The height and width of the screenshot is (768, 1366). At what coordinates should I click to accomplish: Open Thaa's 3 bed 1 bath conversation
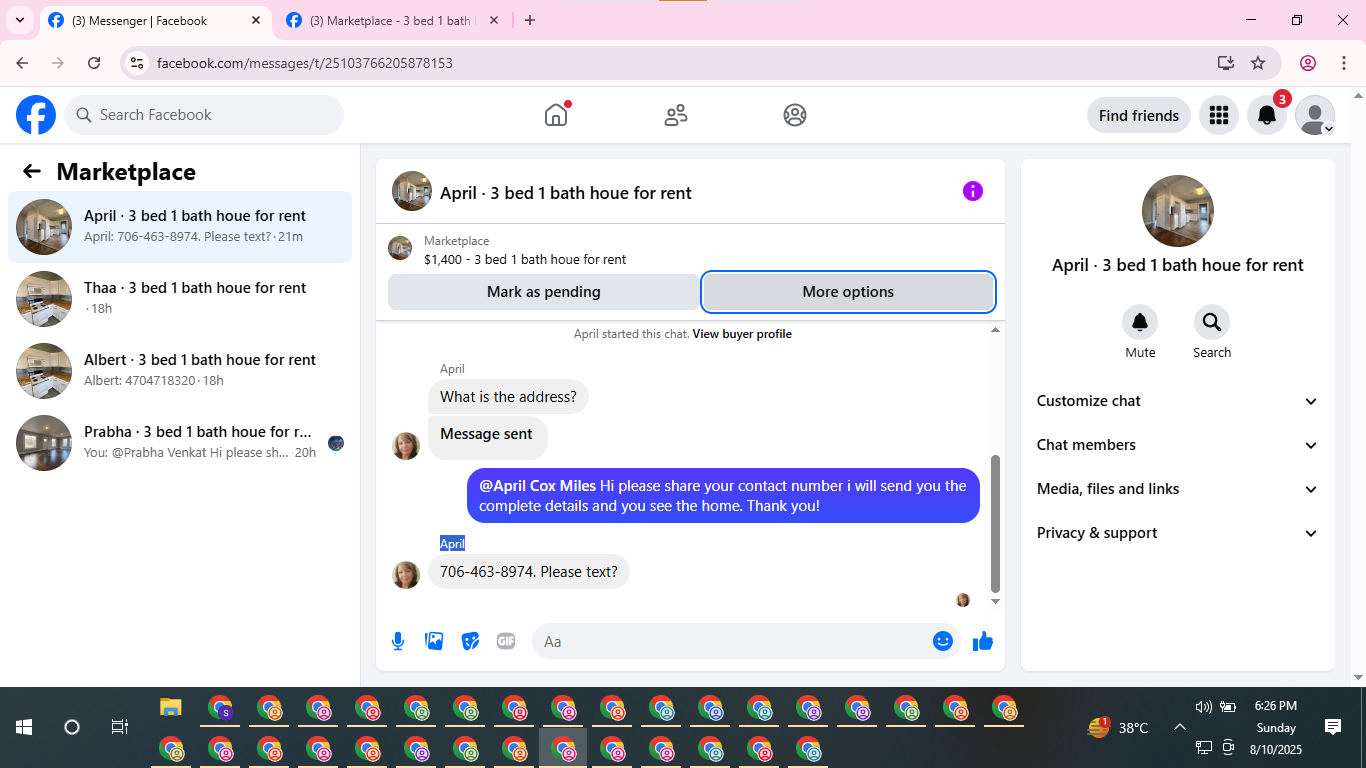pyautogui.click(x=180, y=299)
